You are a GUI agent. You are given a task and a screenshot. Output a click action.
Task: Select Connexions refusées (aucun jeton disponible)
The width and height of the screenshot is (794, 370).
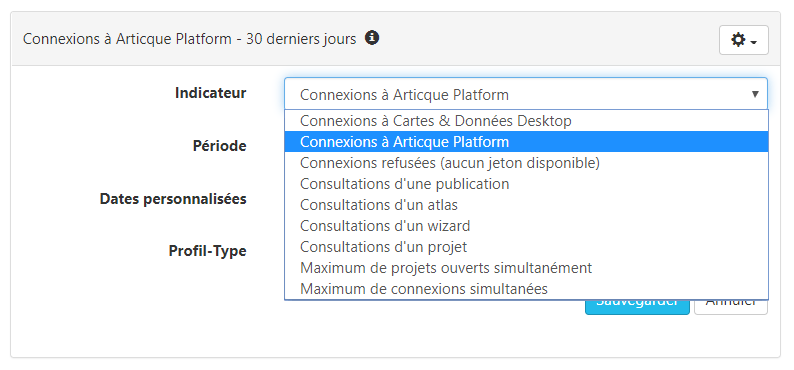pos(526,163)
